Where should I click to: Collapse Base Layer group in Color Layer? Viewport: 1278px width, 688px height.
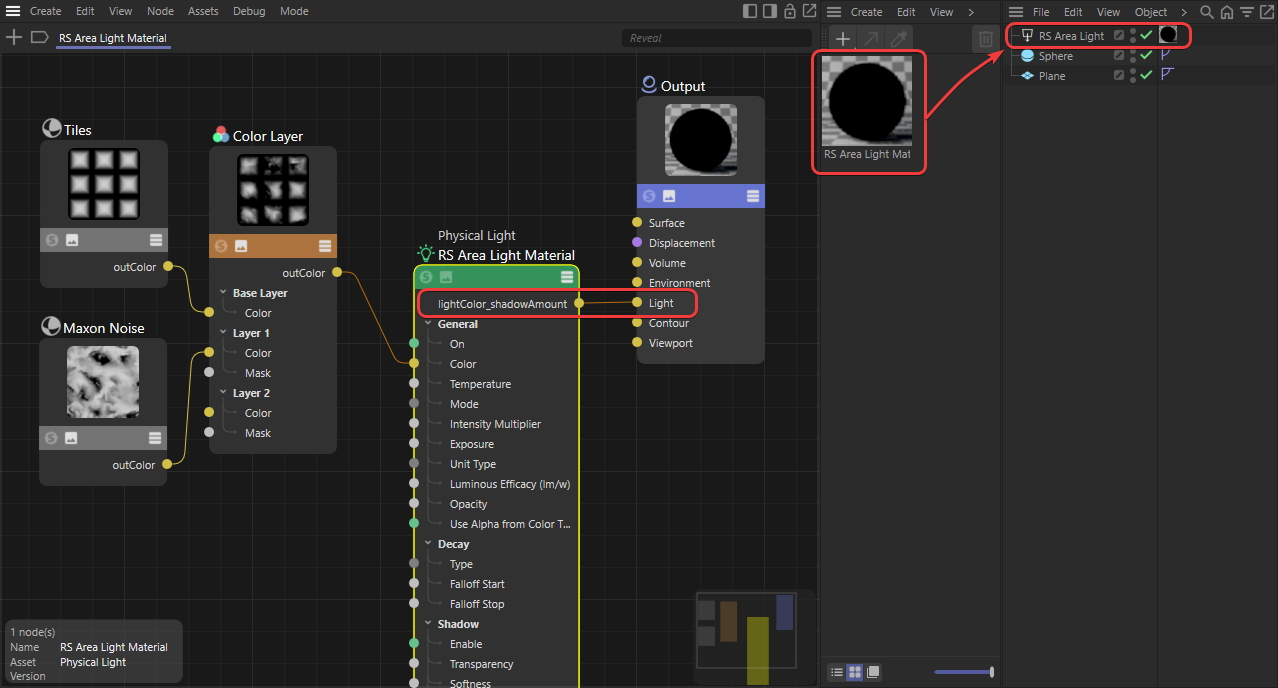click(223, 293)
